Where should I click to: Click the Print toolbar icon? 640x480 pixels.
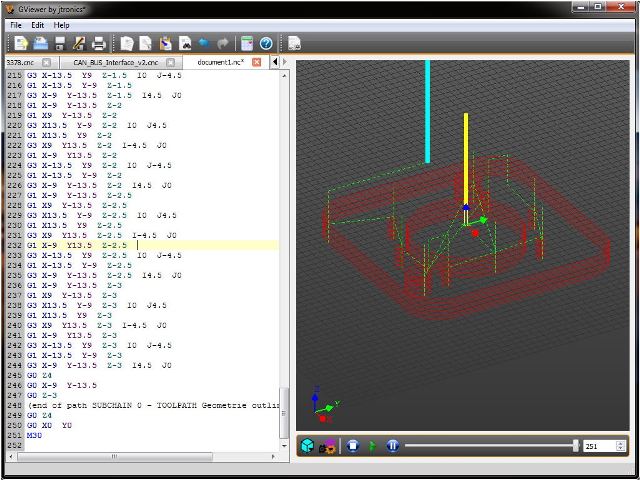(99, 43)
